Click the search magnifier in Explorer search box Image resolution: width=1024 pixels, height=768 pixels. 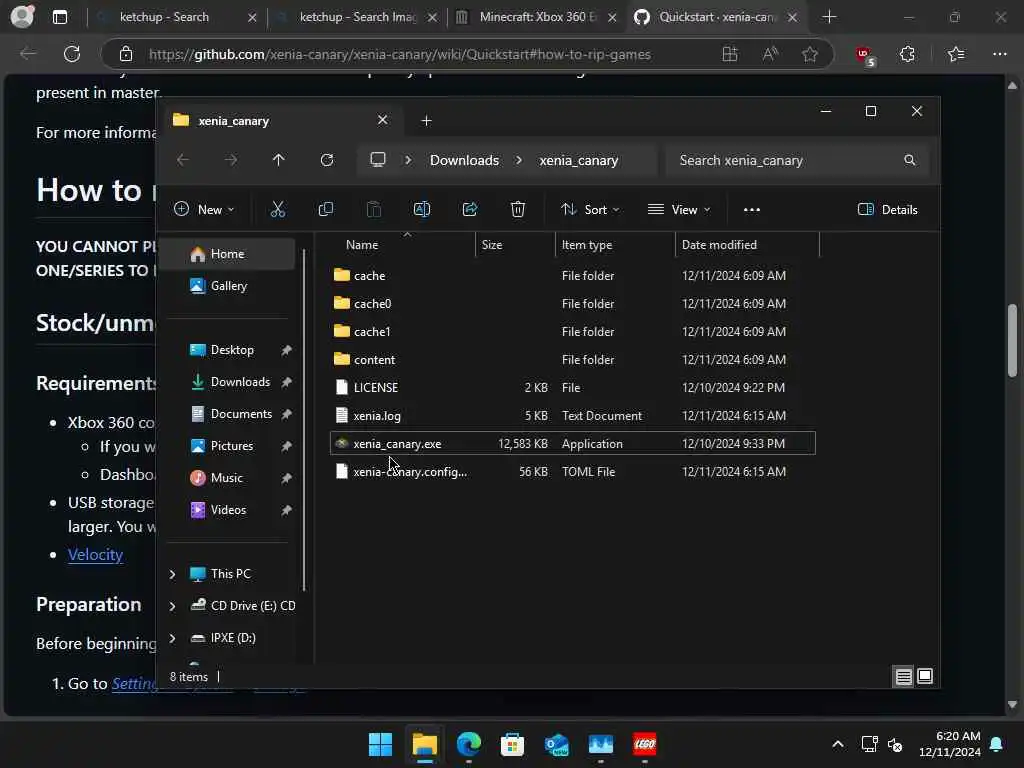(910, 160)
